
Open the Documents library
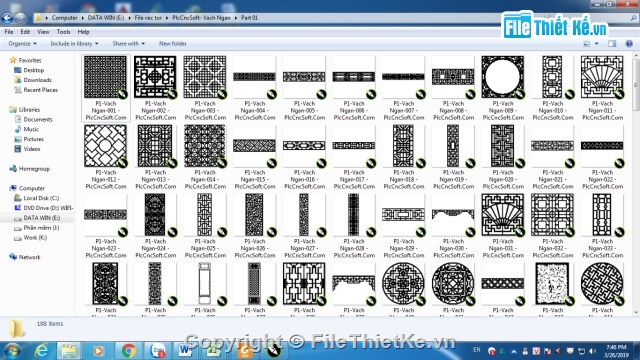pos(38,119)
